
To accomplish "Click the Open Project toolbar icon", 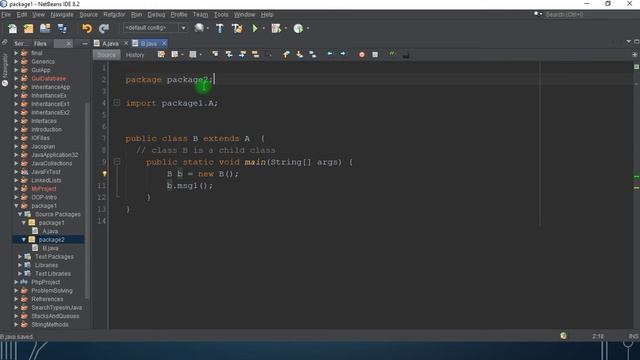I will pos(45,28).
